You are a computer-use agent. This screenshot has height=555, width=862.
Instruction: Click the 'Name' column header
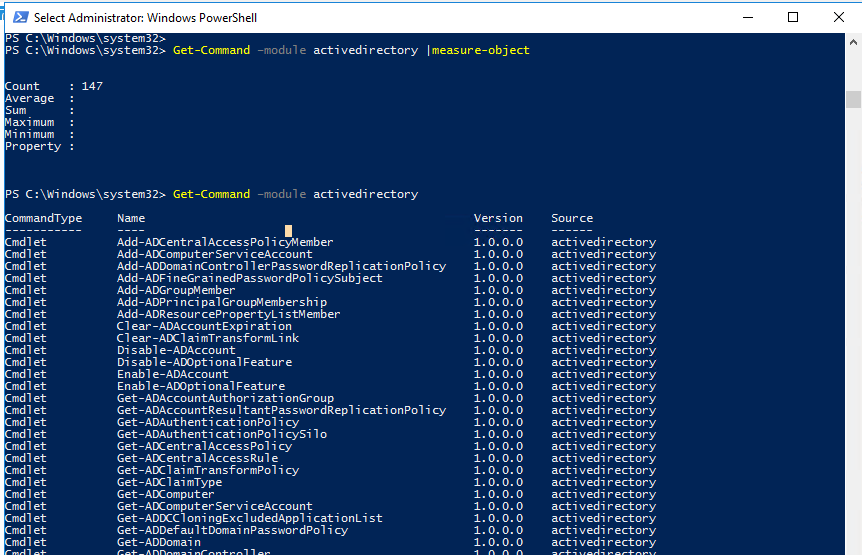point(131,218)
